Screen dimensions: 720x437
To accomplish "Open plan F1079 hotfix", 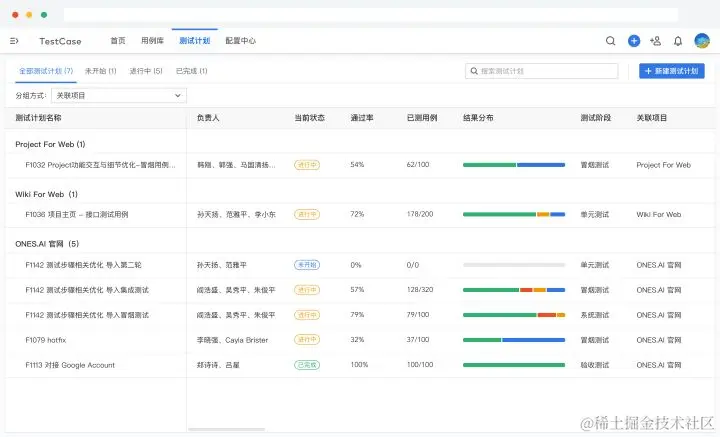I will 45,340.
